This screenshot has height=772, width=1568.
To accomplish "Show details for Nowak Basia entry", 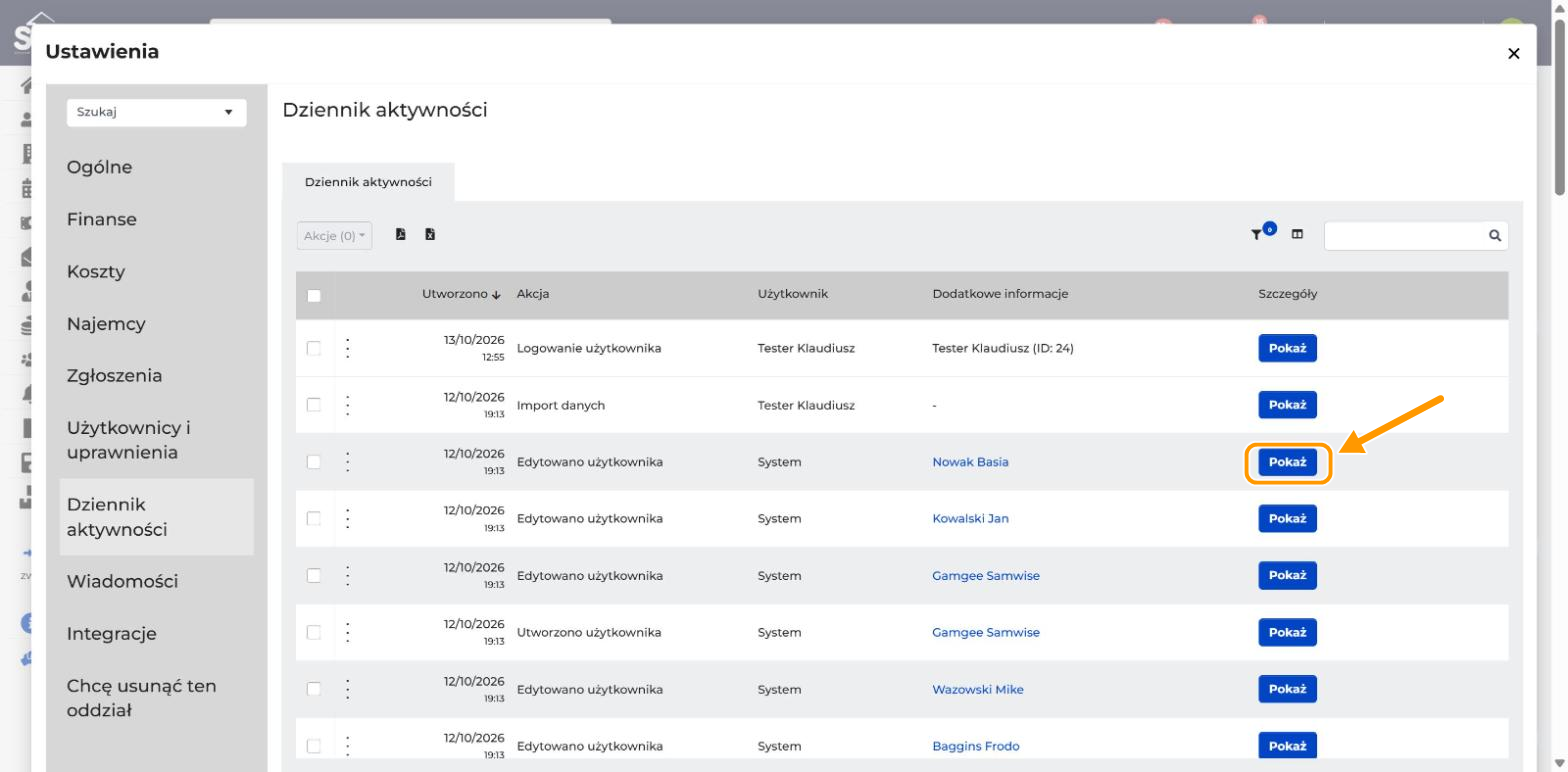I will click(x=1287, y=462).
